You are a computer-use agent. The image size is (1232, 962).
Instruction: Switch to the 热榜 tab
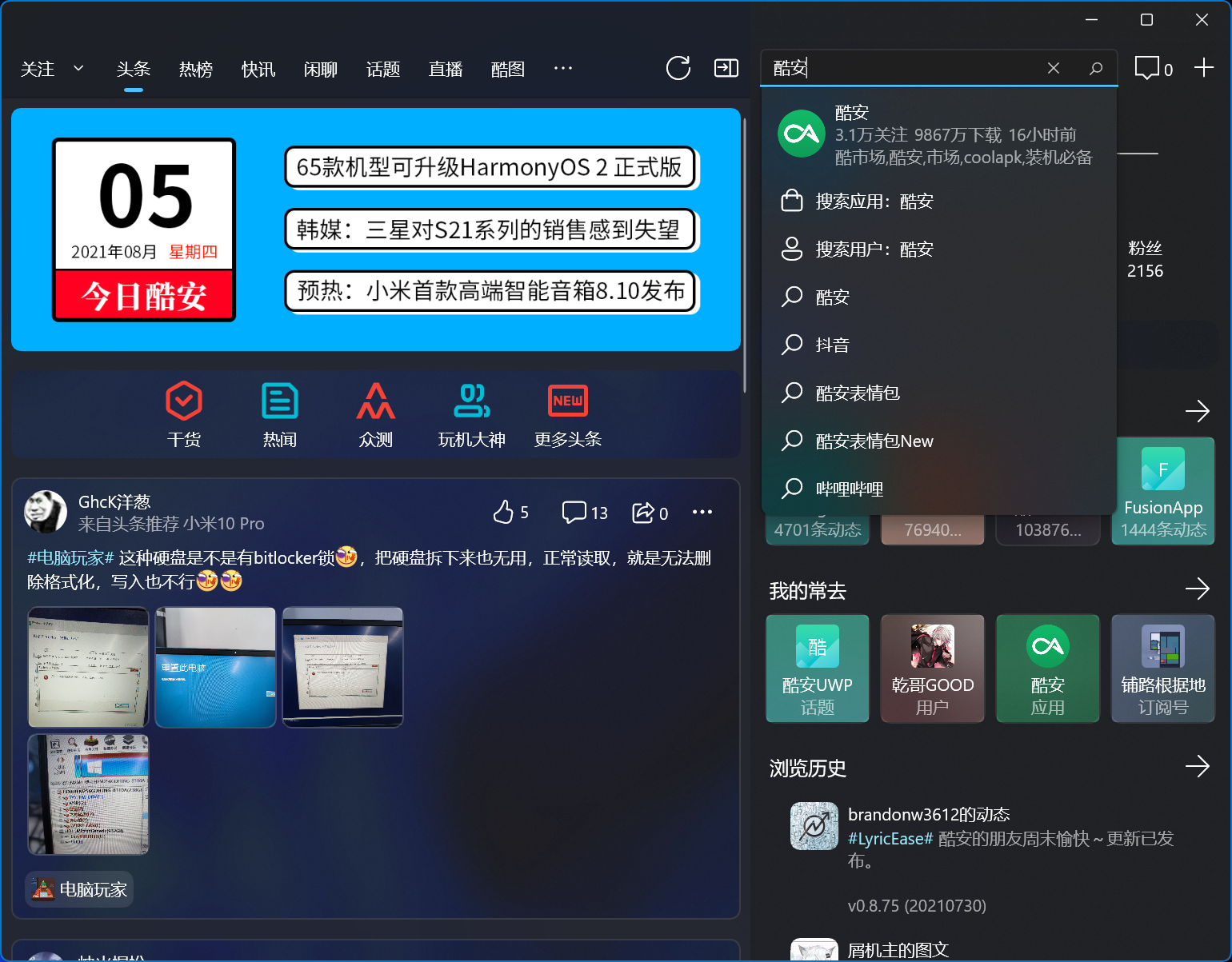click(x=196, y=69)
